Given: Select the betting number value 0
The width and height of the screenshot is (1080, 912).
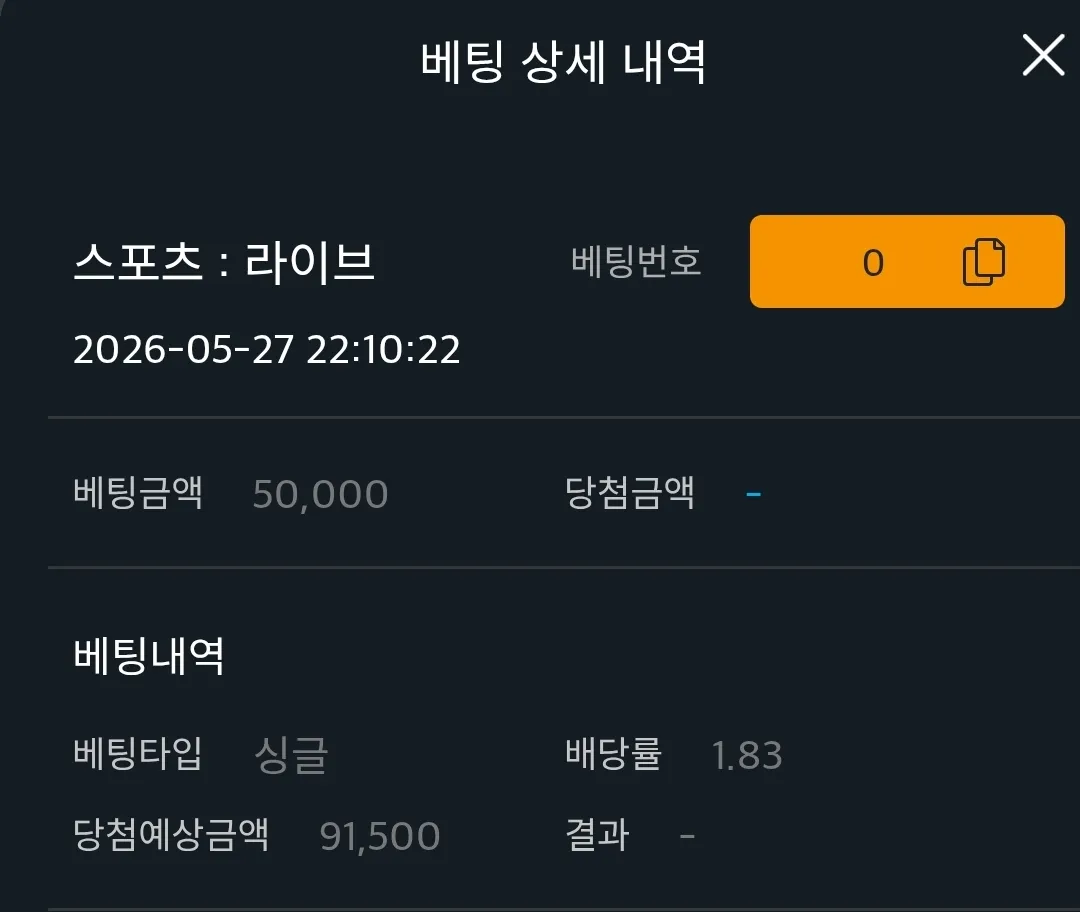Looking at the screenshot, I should pyautogui.click(x=873, y=263).
